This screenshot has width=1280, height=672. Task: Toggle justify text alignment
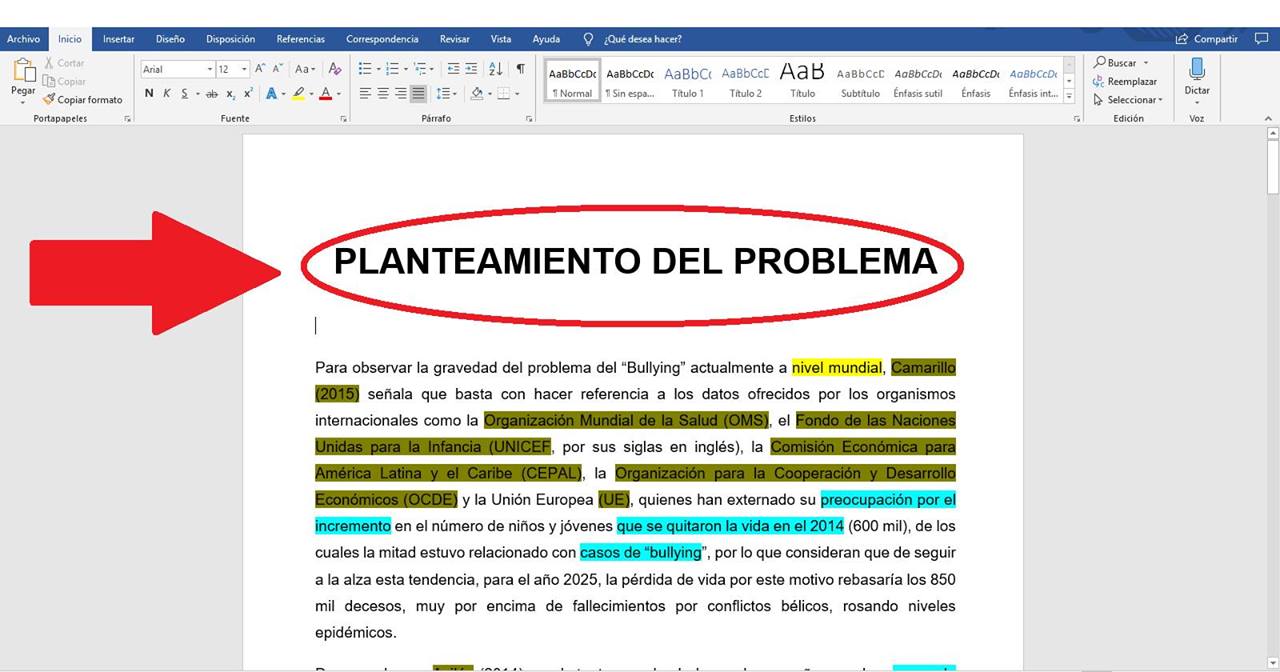[x=418, y=93]
